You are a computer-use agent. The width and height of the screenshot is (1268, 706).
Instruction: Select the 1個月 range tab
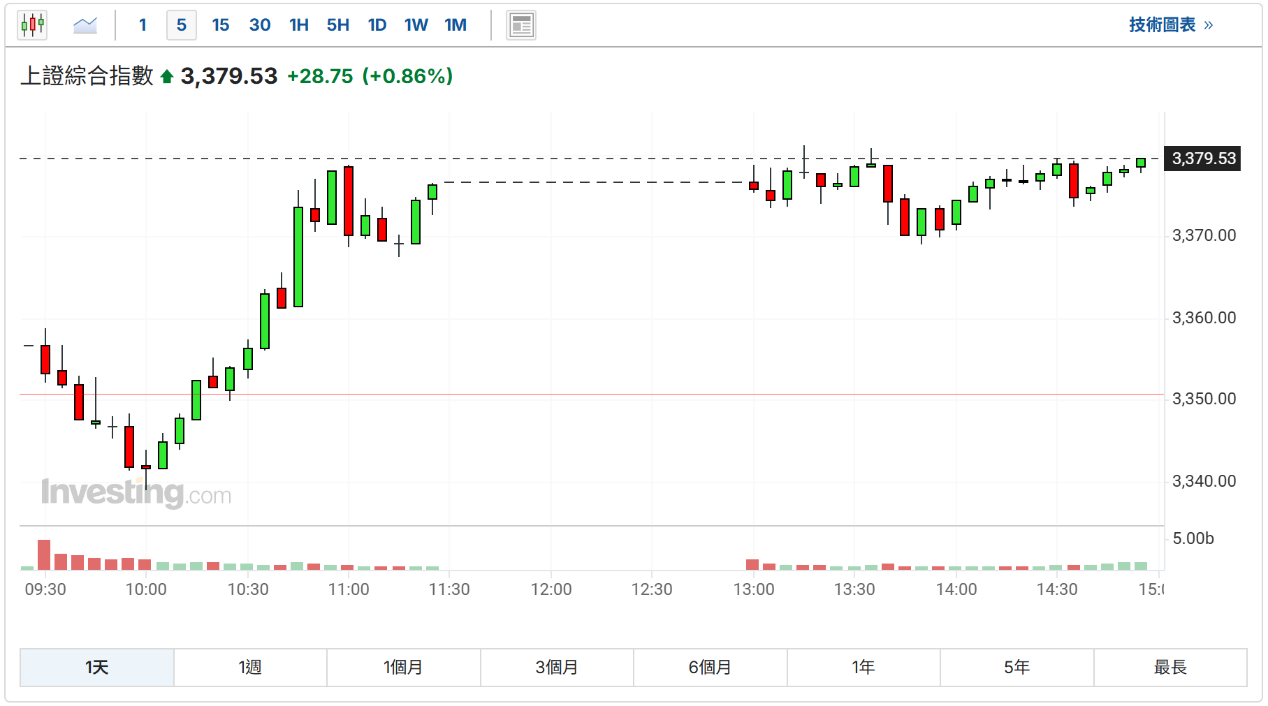[x=403, y=667]
